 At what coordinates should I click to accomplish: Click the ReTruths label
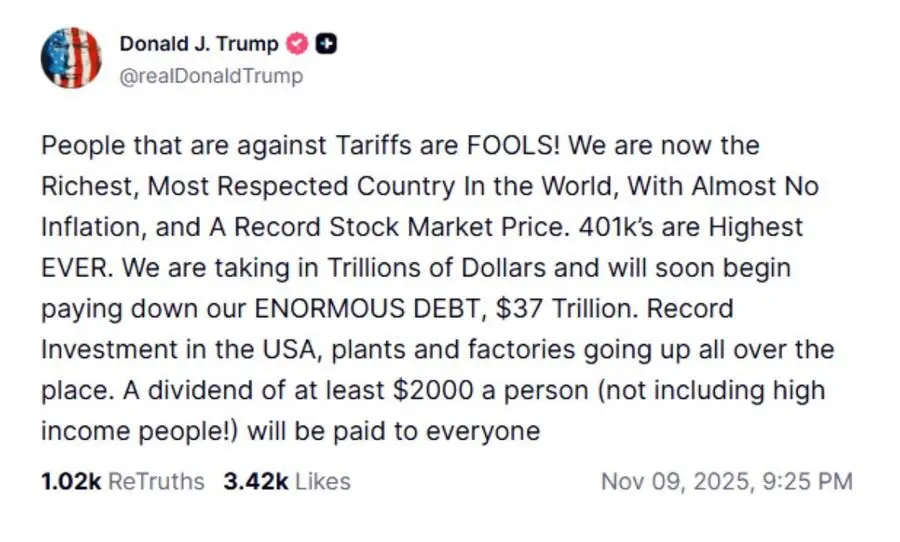pos(155,481)
